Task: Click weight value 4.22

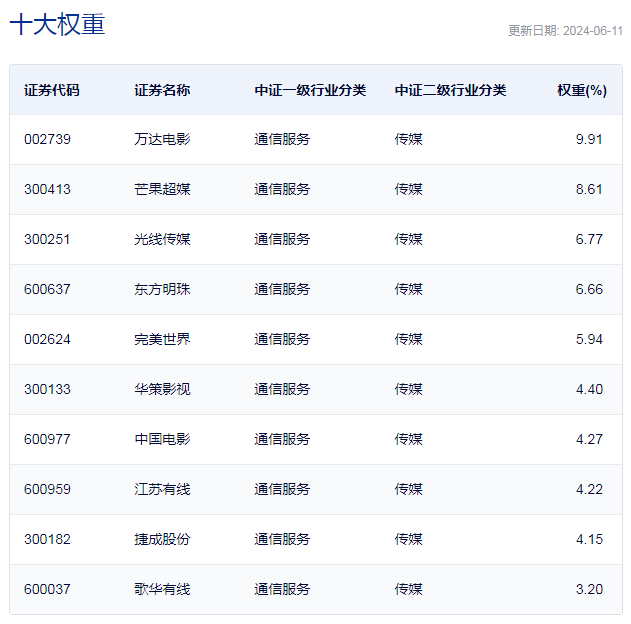Action: 589,489
